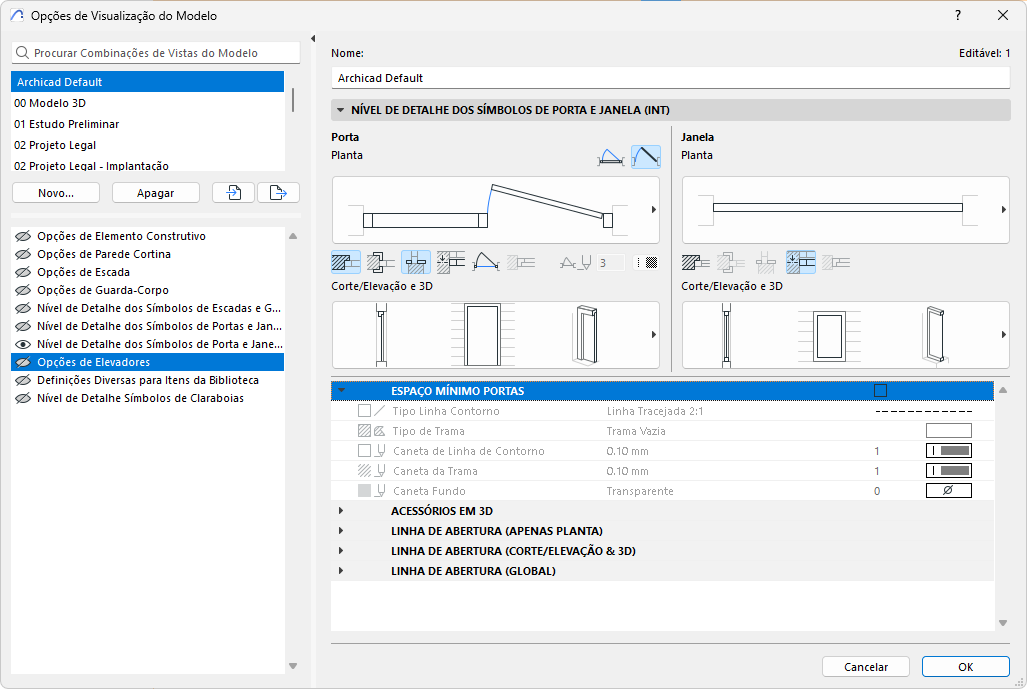Screen dimensions: 1027x689
Task: Select the highlighted door opening line icon
Action: click(x=646, y=157)
